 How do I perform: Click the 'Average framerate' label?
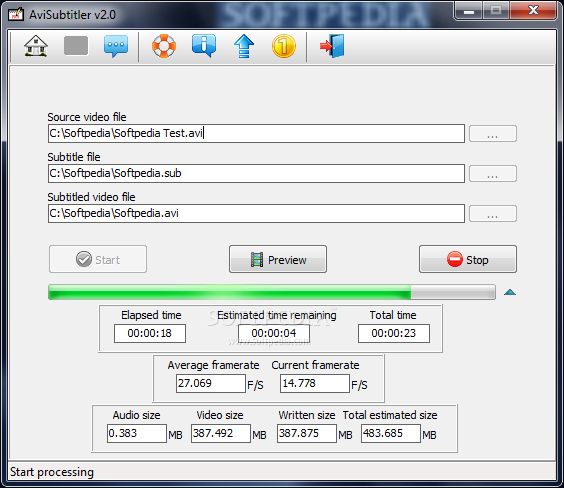point(213,365)
